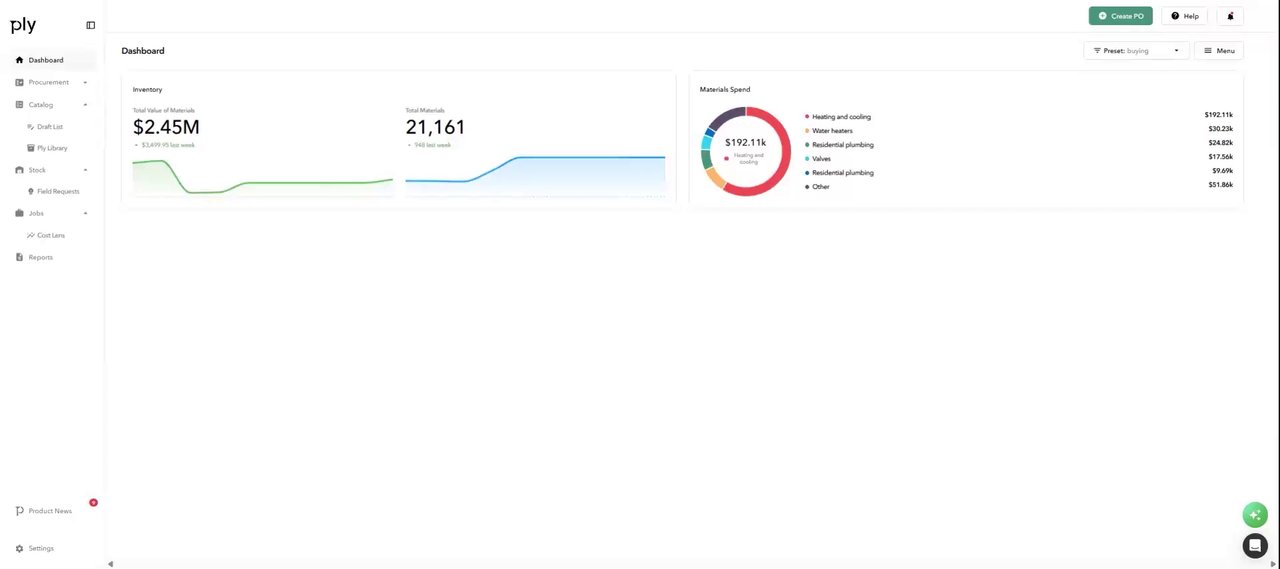This screenshot has width=1280, height=569.
Task: Collapse the Catalog section arrow
Action: click(x=85, y=104)
